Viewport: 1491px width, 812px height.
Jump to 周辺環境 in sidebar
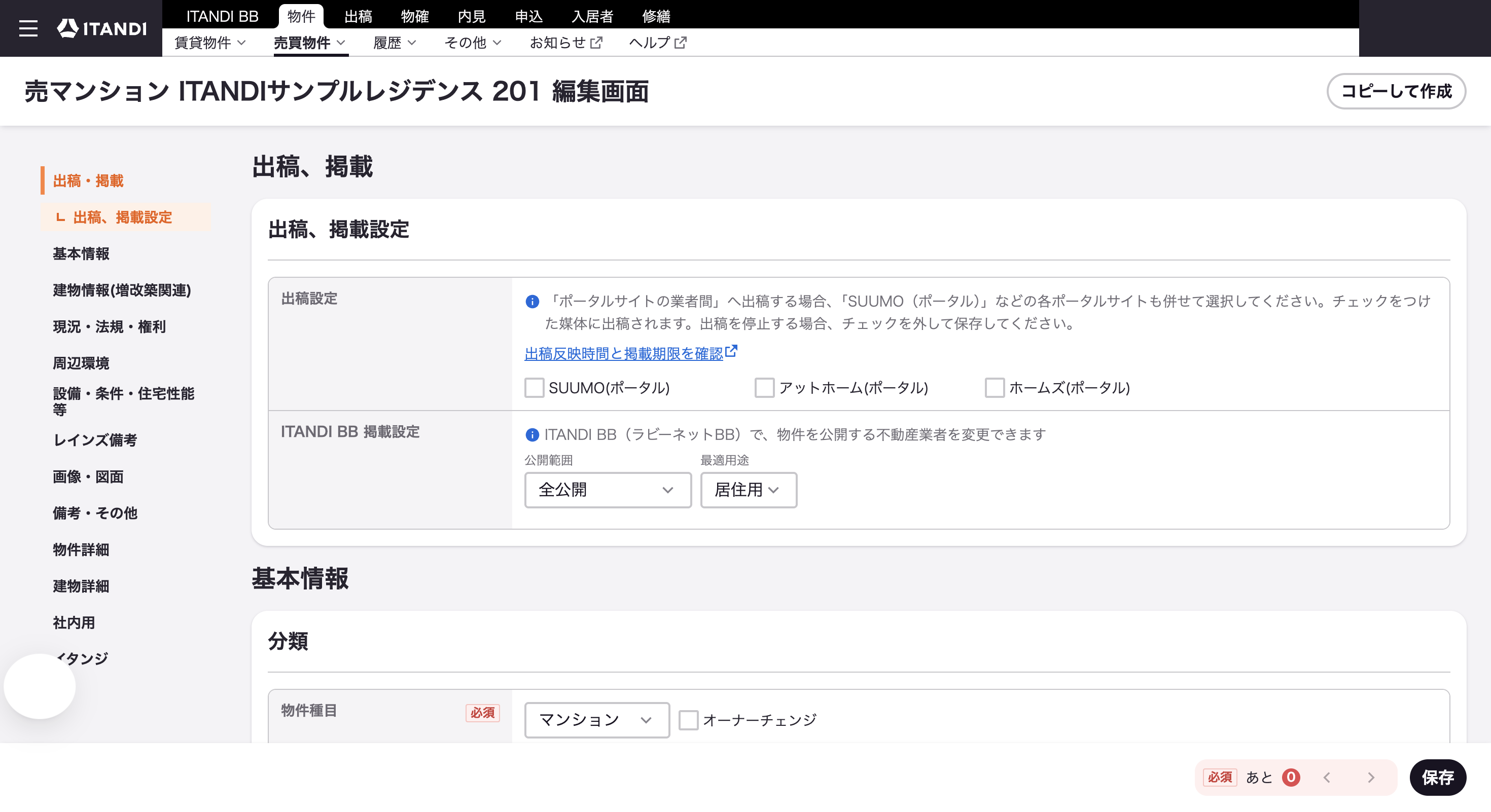pyautogui.click(x=81, y=363)
